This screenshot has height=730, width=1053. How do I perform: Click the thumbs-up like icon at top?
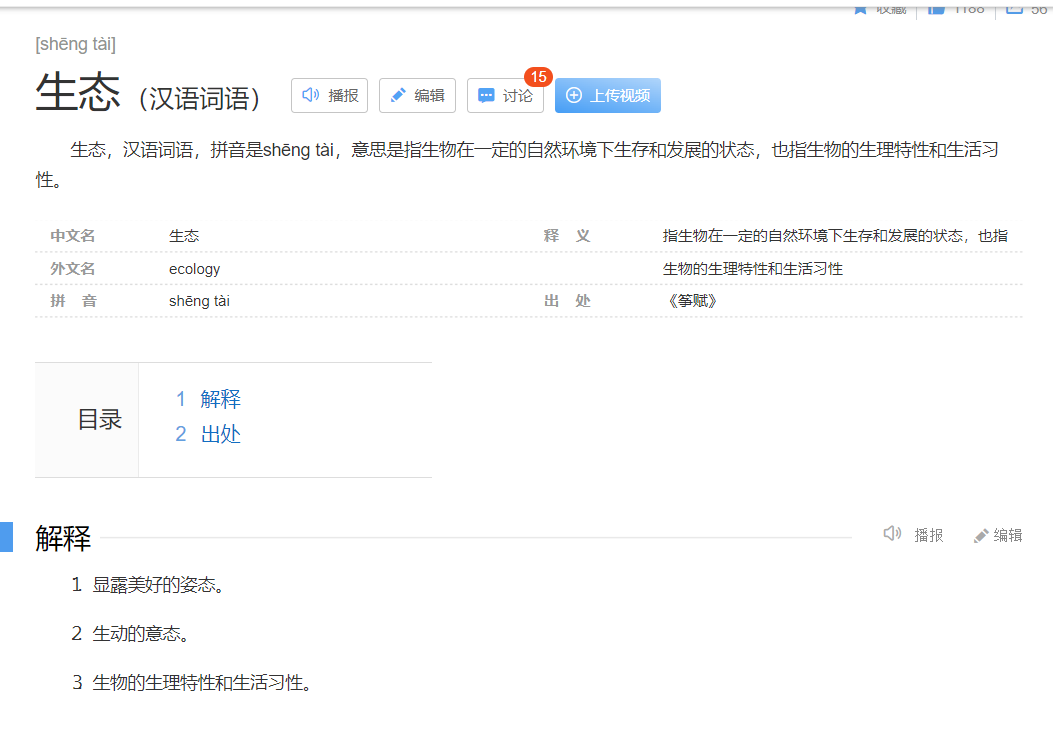pyautogui.click(x=936, y=9)
